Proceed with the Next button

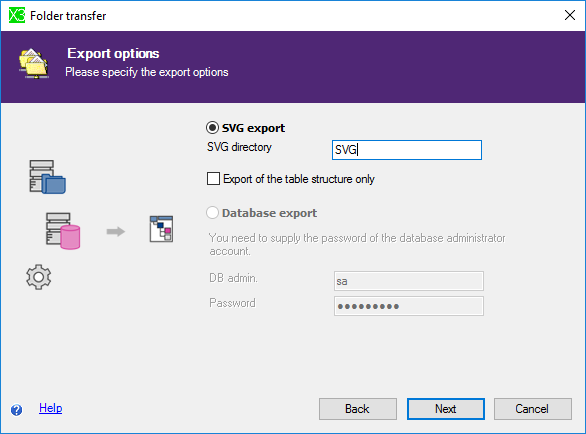point(445,409)
